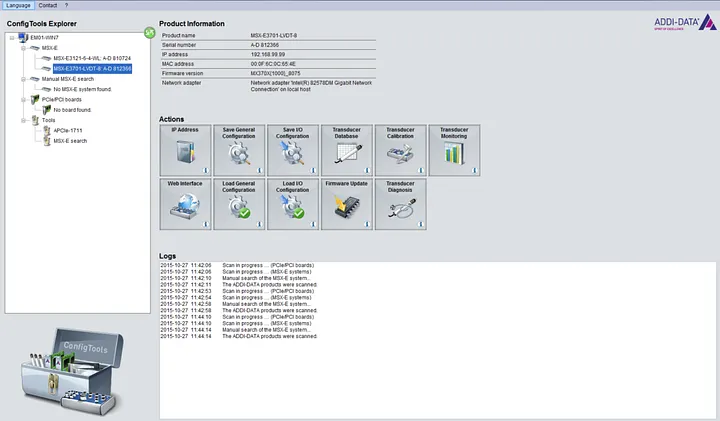Show info for Load General Configuration

click(x=259, y=224)
